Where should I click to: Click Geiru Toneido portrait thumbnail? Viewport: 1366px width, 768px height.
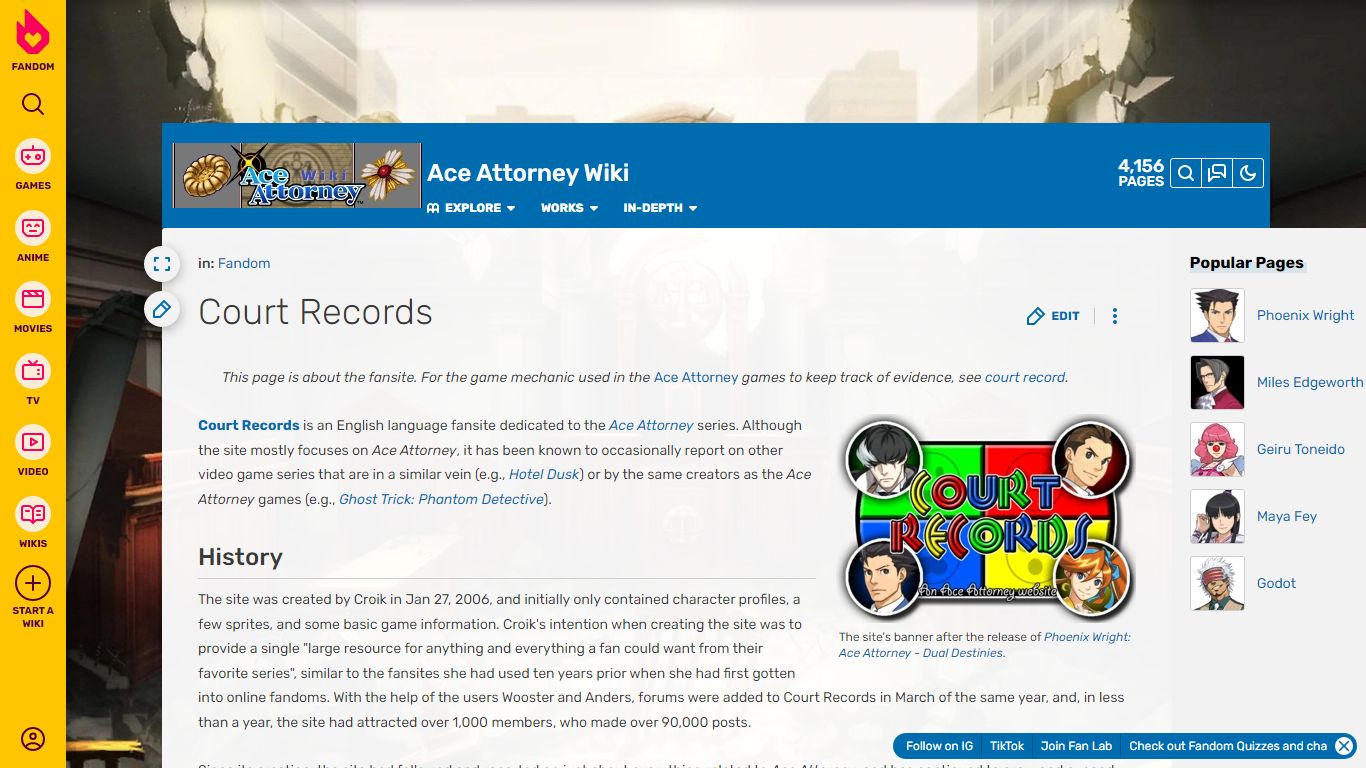point(1217,449)
